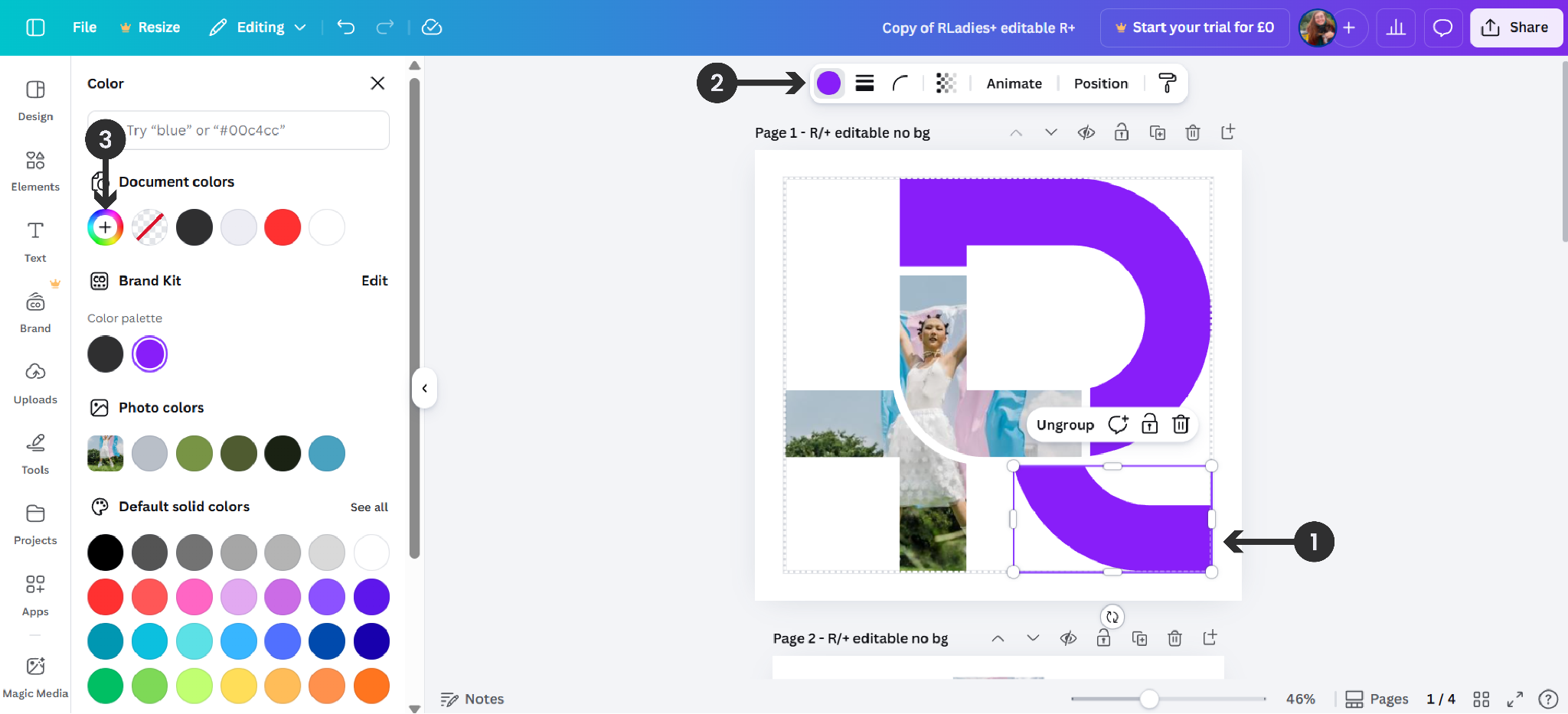
Task: Edit the Brand Kit
Action: point(374,281)
